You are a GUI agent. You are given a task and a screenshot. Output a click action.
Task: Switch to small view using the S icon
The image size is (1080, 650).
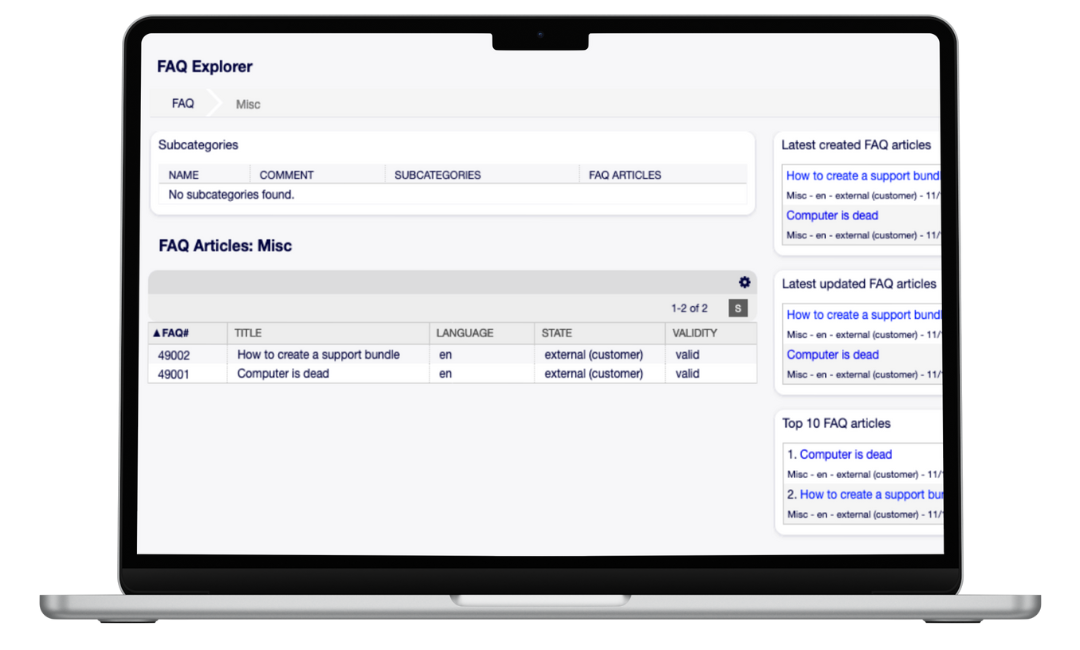click(x=737, y=308)
